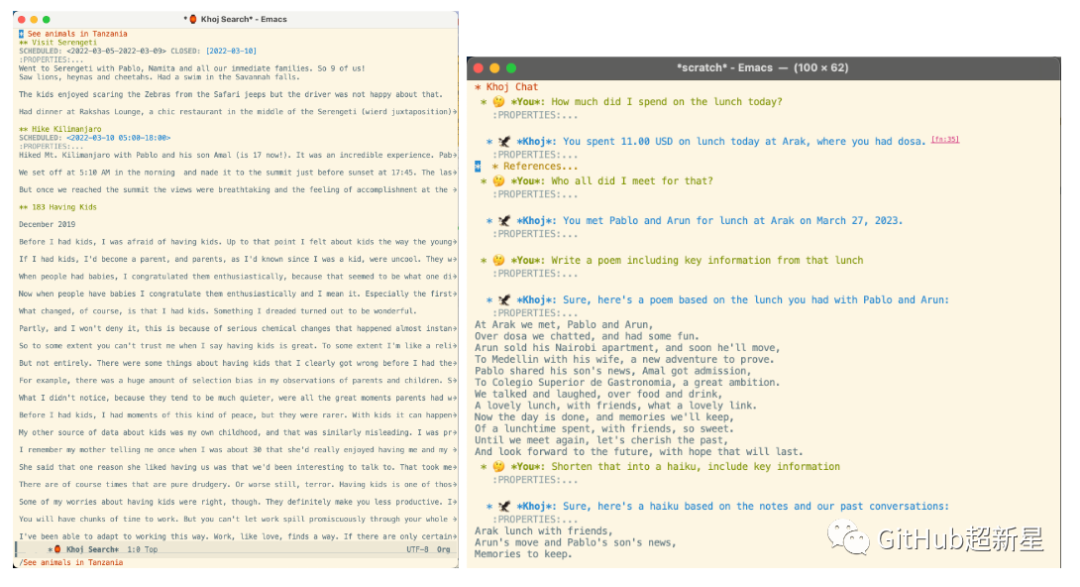Image resolution: width=1080 pixels, height=587 pixels.
Task: Click the scratch Emacs window title bar
Action: [x=763, y=68]
